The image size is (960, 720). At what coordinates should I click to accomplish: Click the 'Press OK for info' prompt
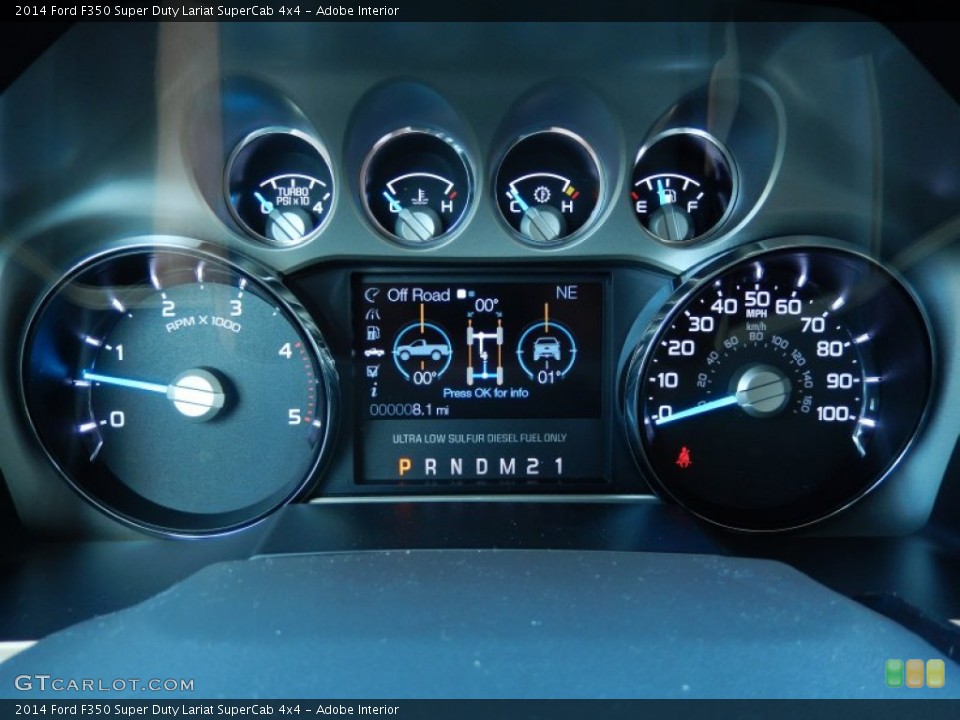coord(486,393)
